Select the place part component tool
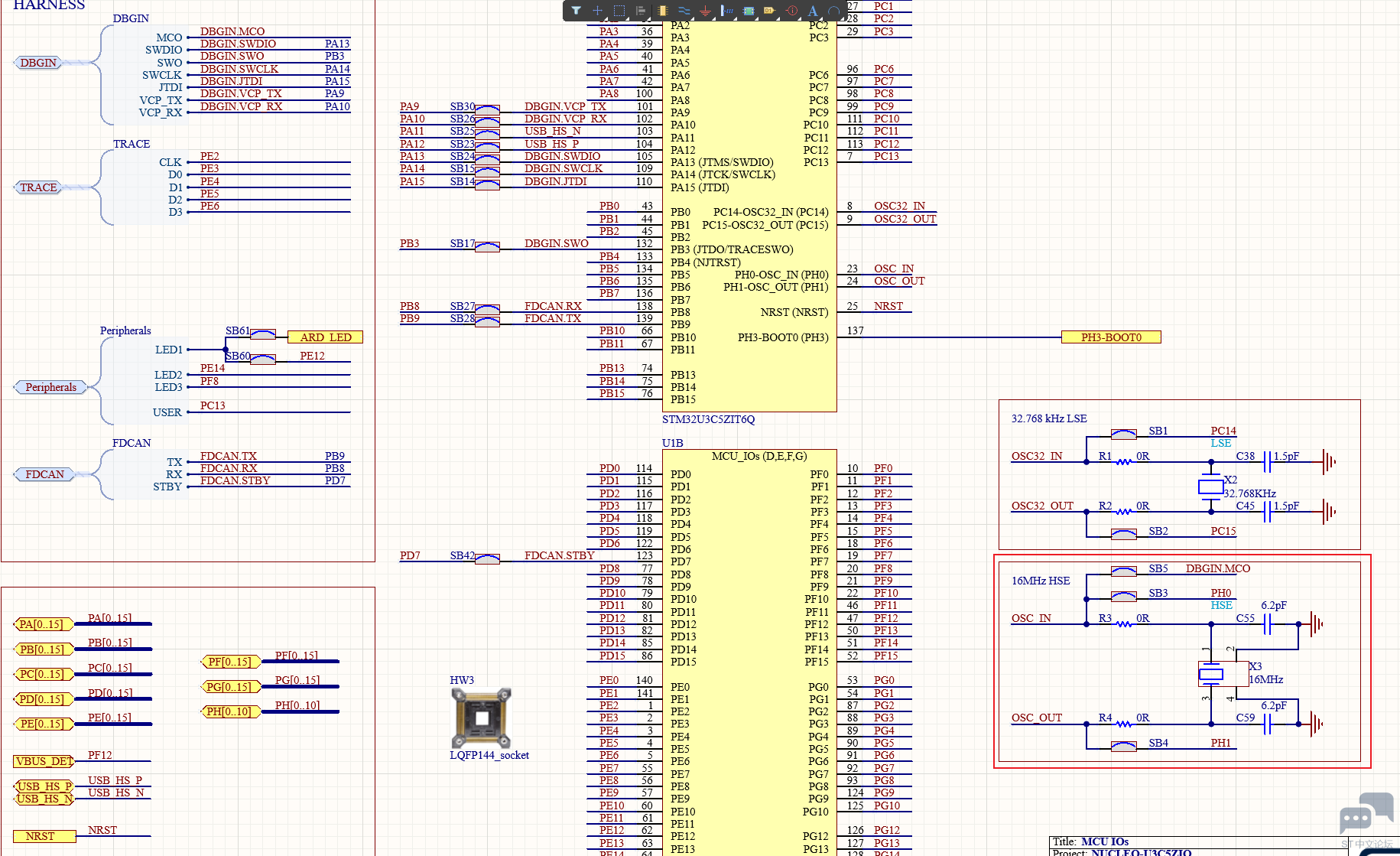 click(662, 11)
